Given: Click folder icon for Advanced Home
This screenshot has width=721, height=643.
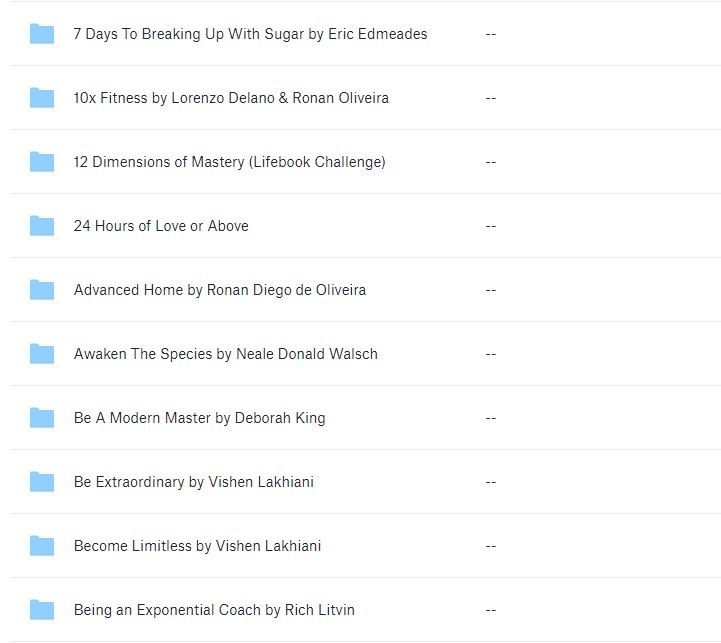Looking at the screenshot, I should 42,290.
